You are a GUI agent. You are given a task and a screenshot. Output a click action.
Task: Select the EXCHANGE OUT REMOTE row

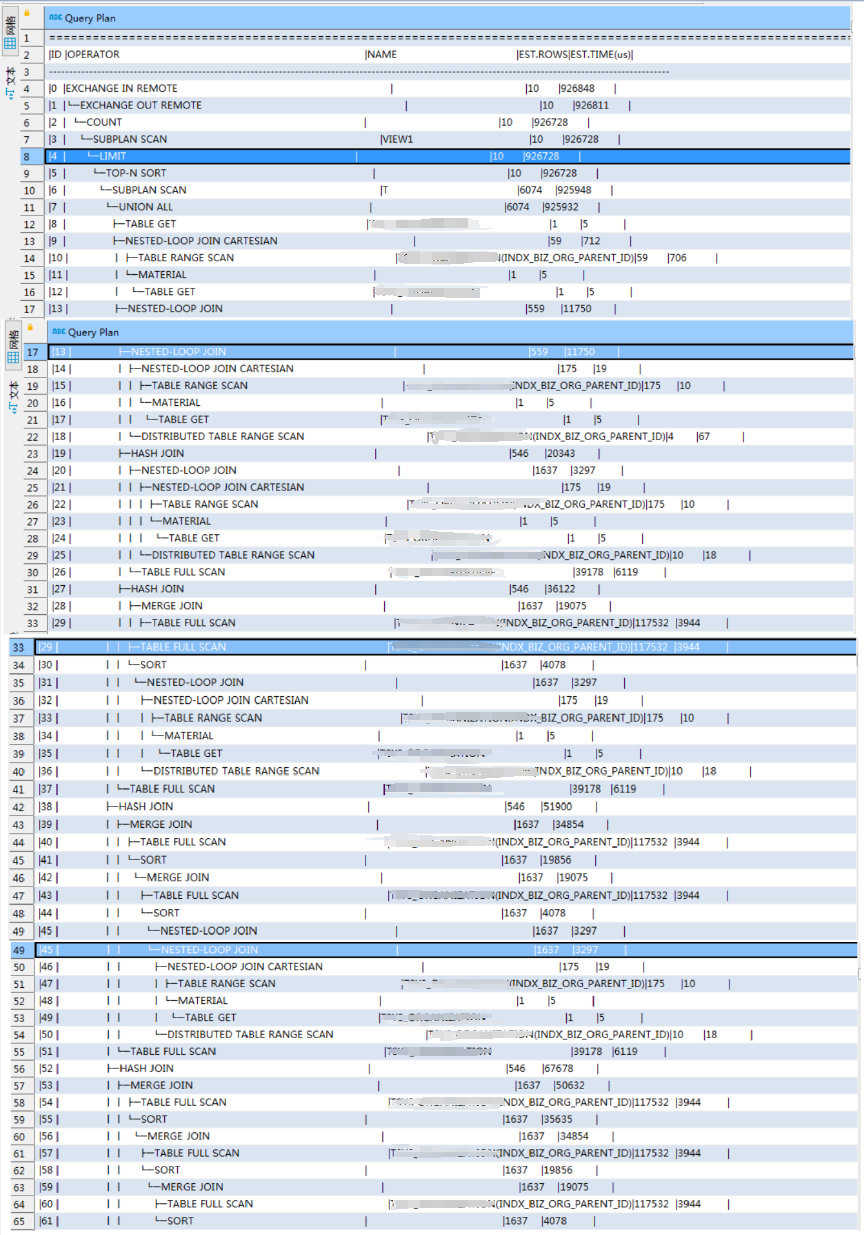point(140,105)
